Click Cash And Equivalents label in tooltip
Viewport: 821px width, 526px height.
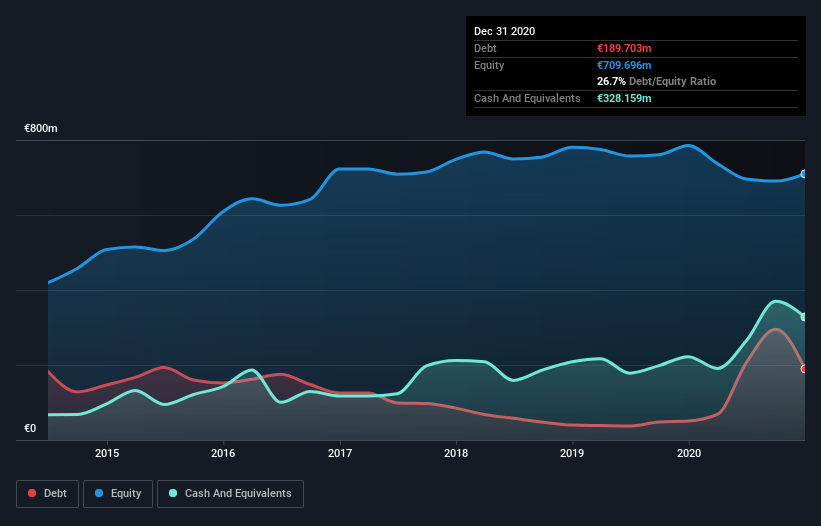(527, 98)
